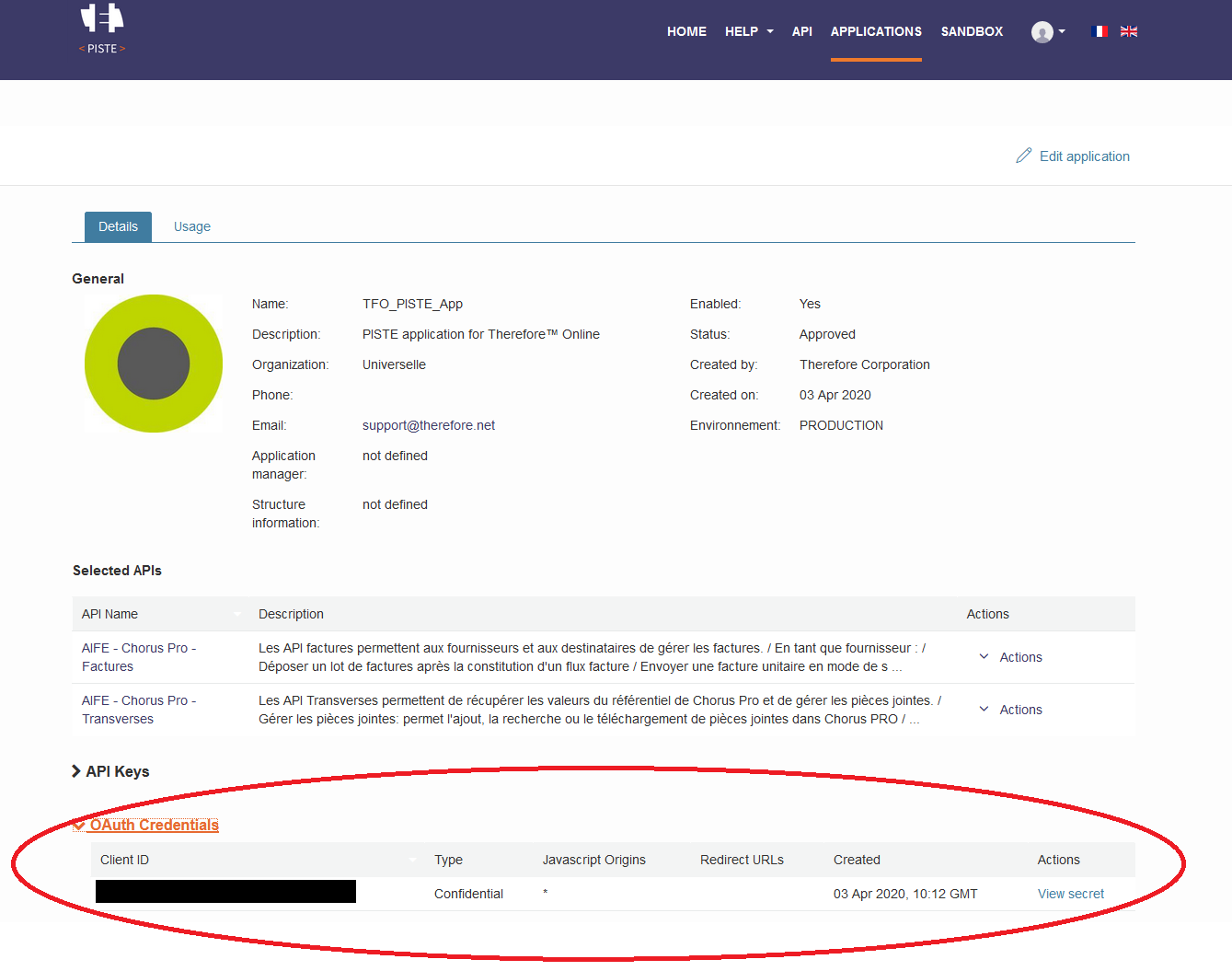The image size is (1232, 971).
Task: Click the pencil icon beside Edit application
Action: click(1023, 156)
